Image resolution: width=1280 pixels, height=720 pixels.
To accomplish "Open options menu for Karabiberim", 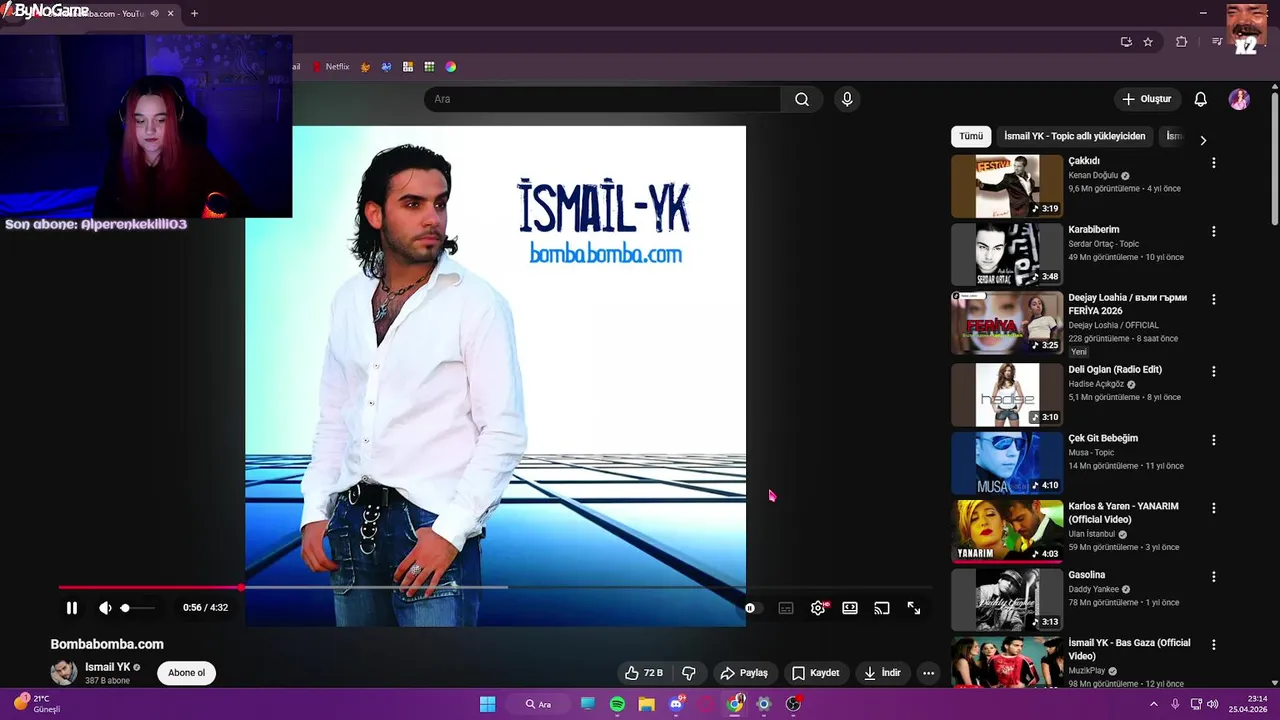I will point(1214,231).
